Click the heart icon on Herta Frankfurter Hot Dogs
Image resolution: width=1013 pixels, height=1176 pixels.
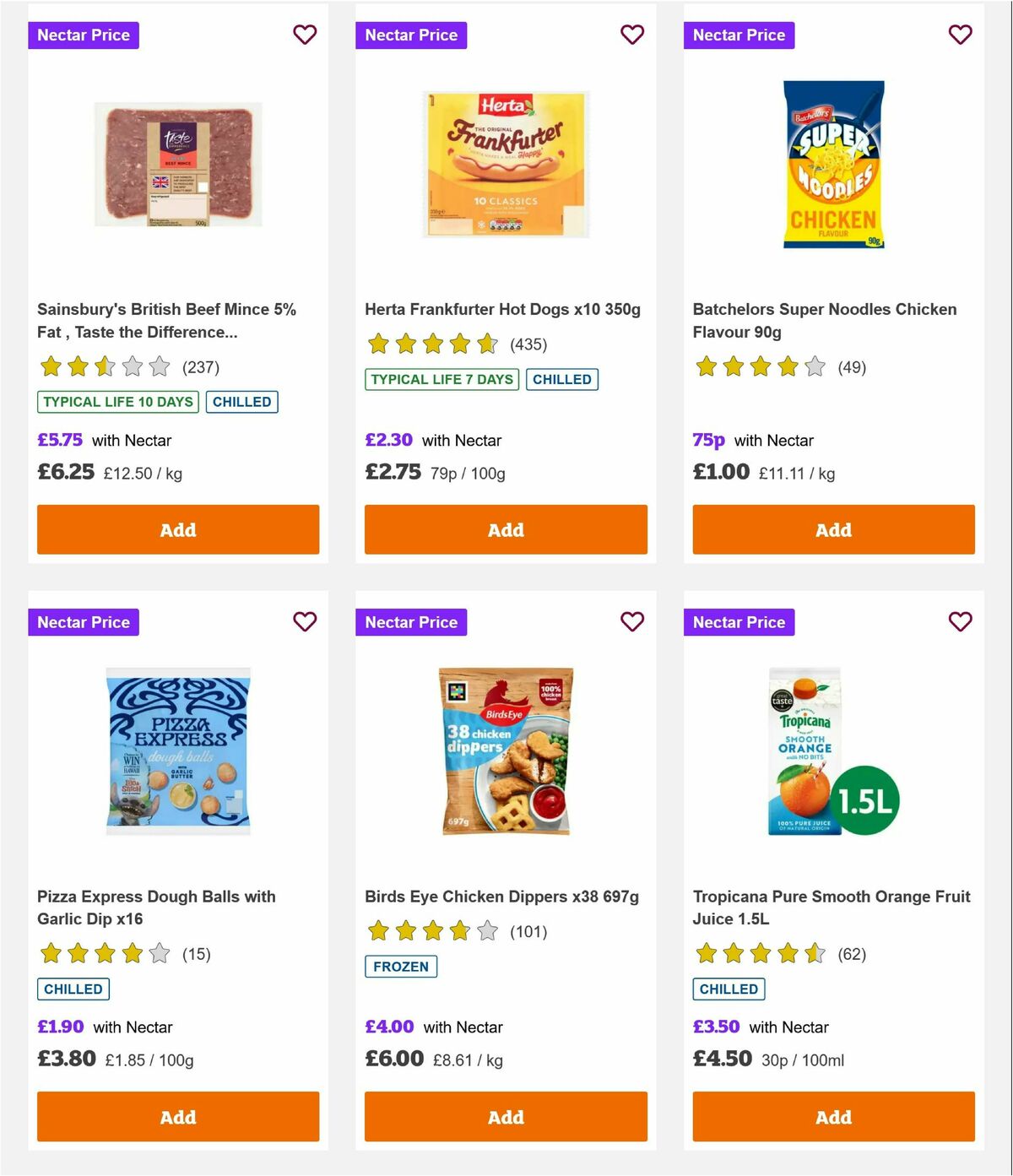(x=632, y=35)
